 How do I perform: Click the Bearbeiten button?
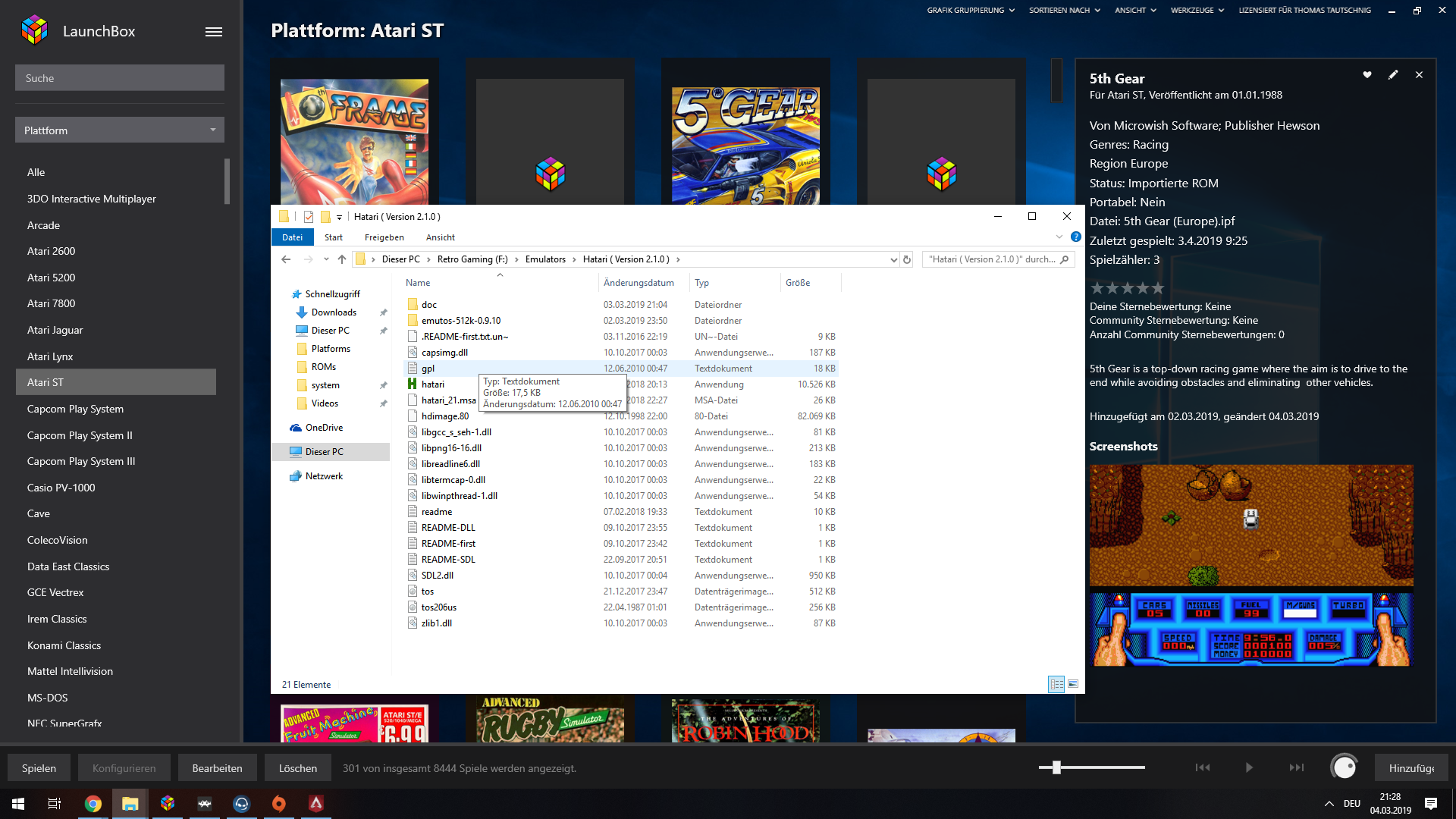click(x=217, y=767)
